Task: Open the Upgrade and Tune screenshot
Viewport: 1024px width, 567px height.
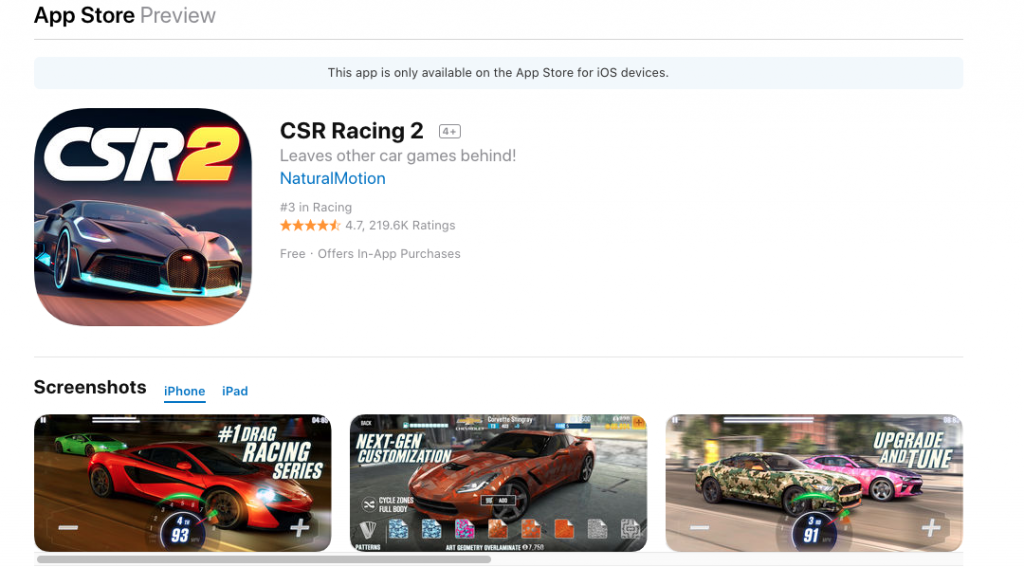Action: pos(814,483)
